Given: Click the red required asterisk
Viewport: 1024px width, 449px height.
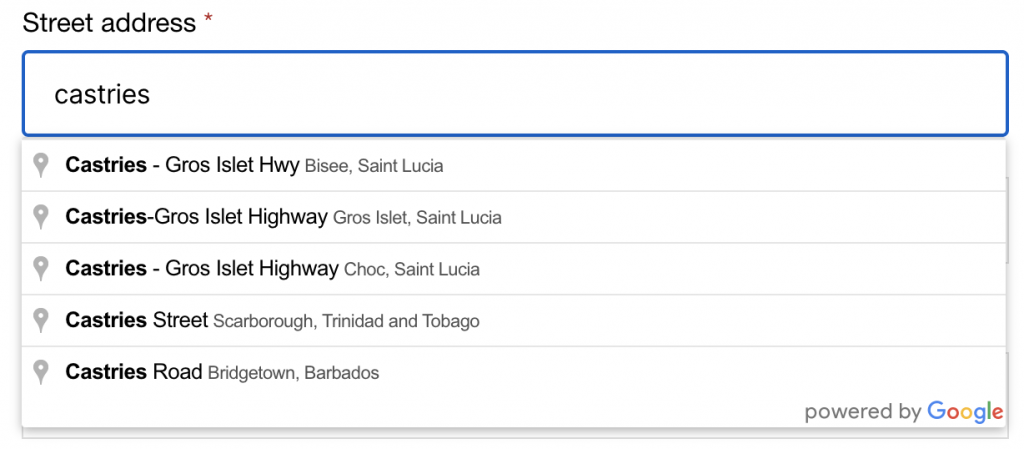Looking at the screenshot, I should (x=208, y=21).
